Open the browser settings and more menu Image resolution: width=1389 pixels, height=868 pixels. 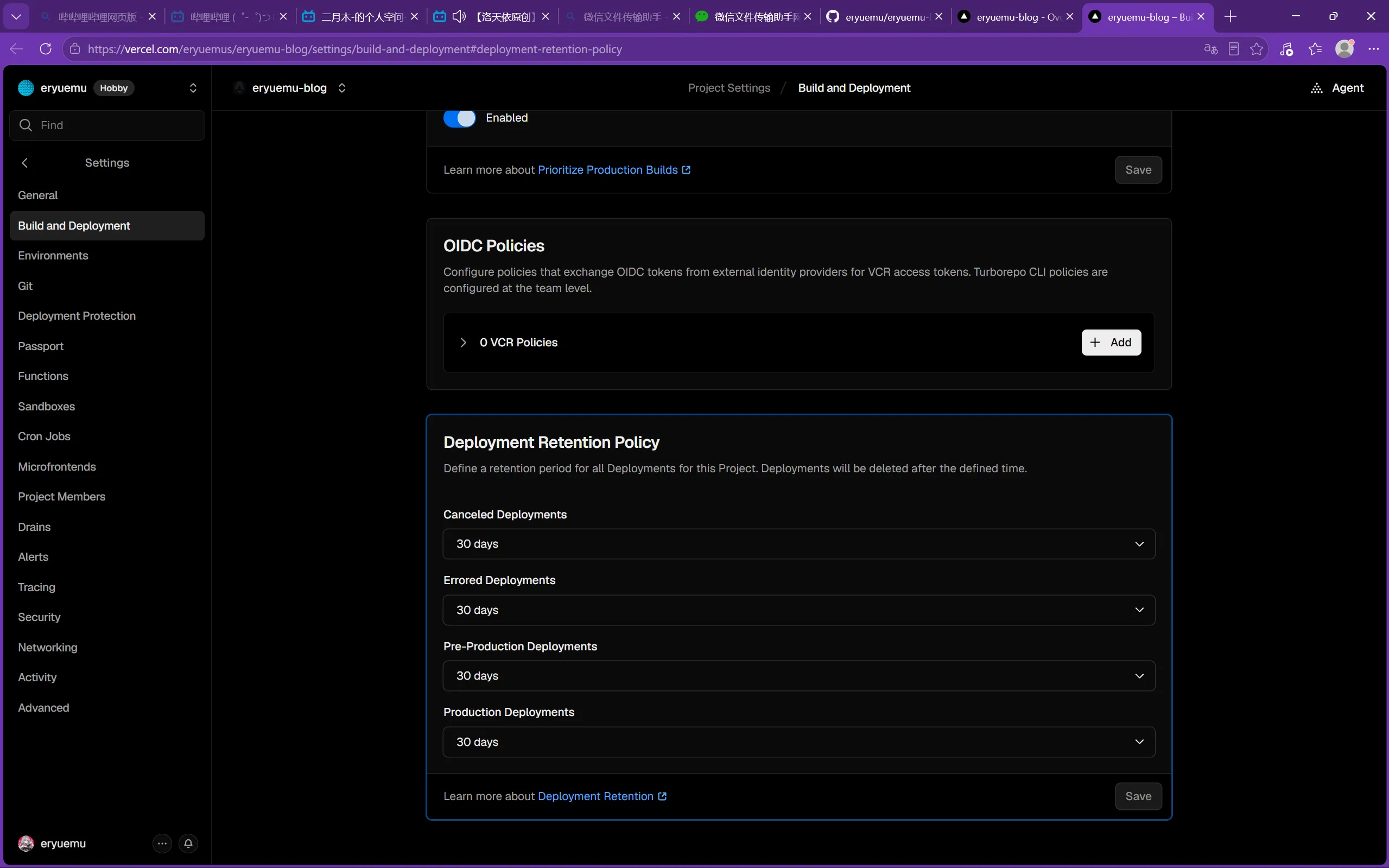[1373, 49]
